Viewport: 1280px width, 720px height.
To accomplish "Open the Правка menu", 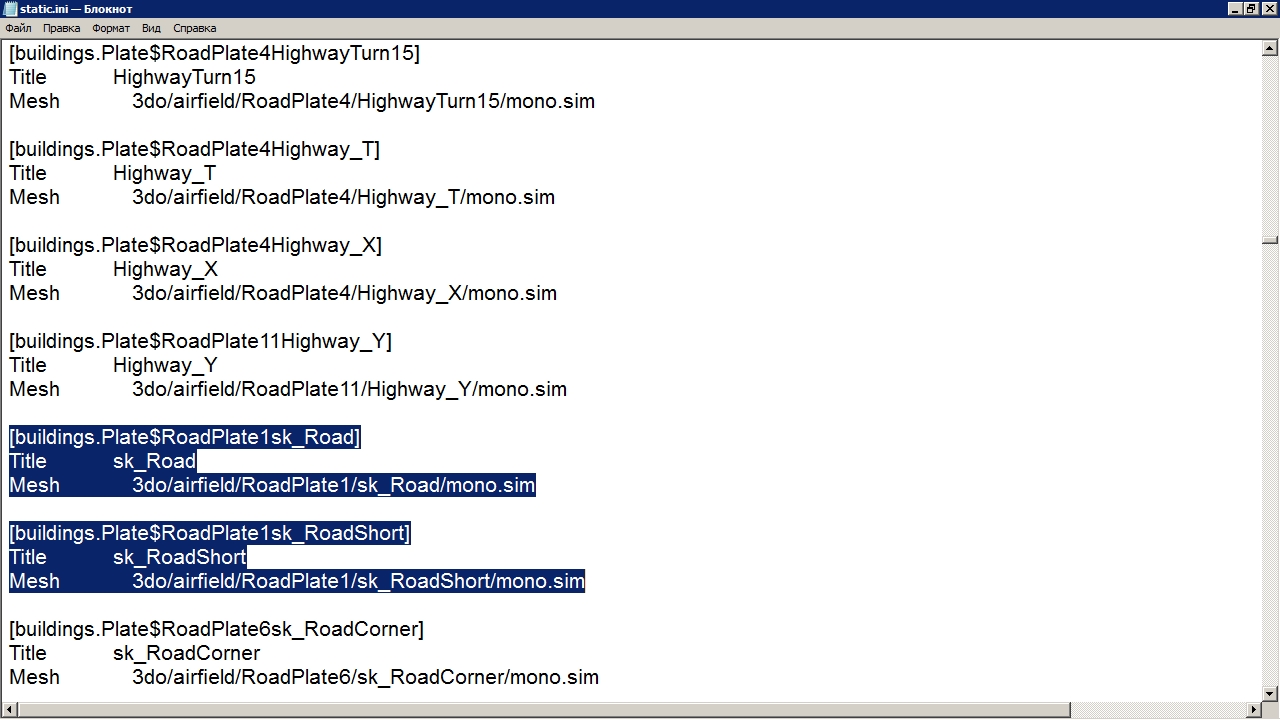I will [x=62, y=29].
